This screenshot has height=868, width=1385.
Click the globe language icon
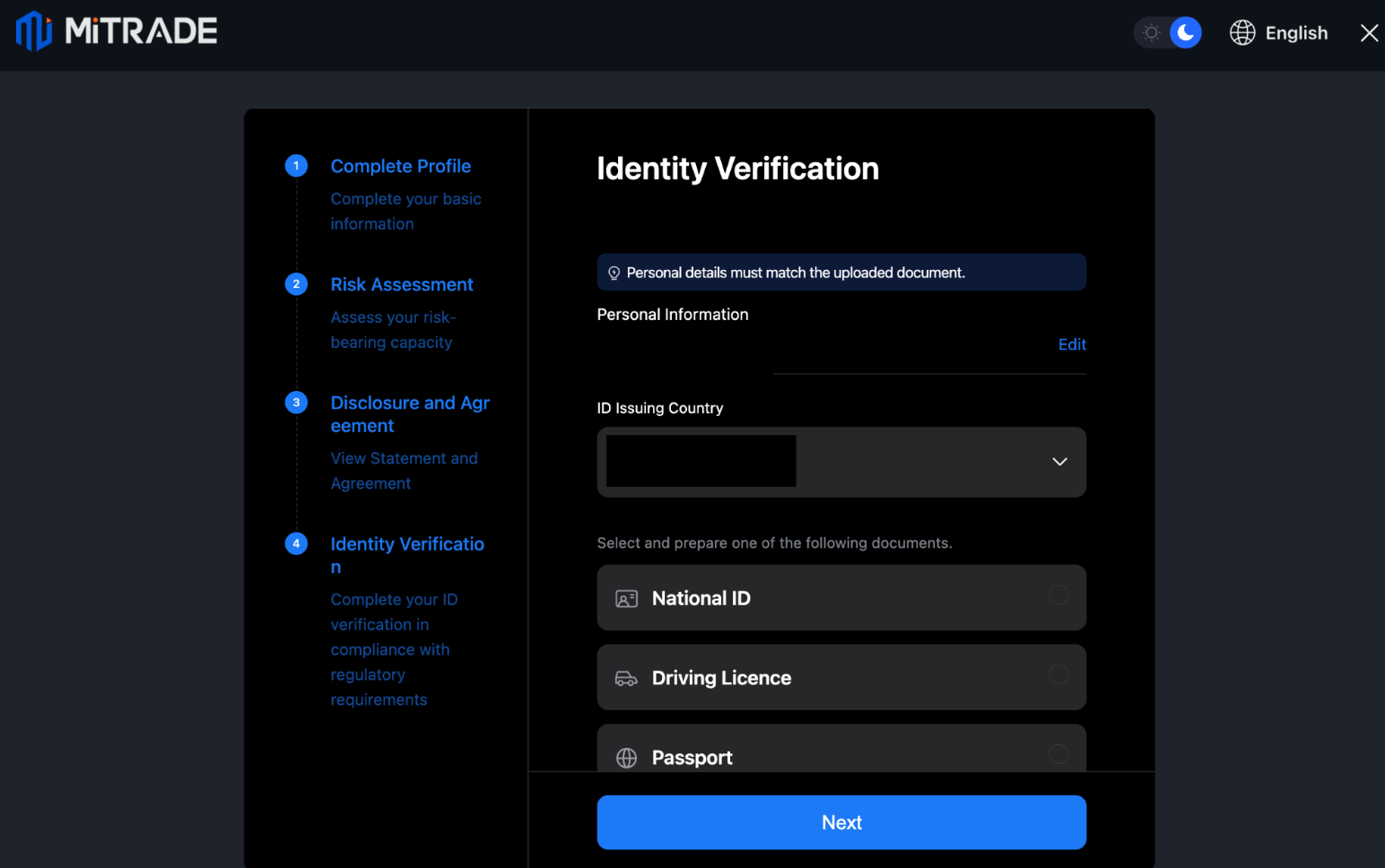tap(1242, 32)
